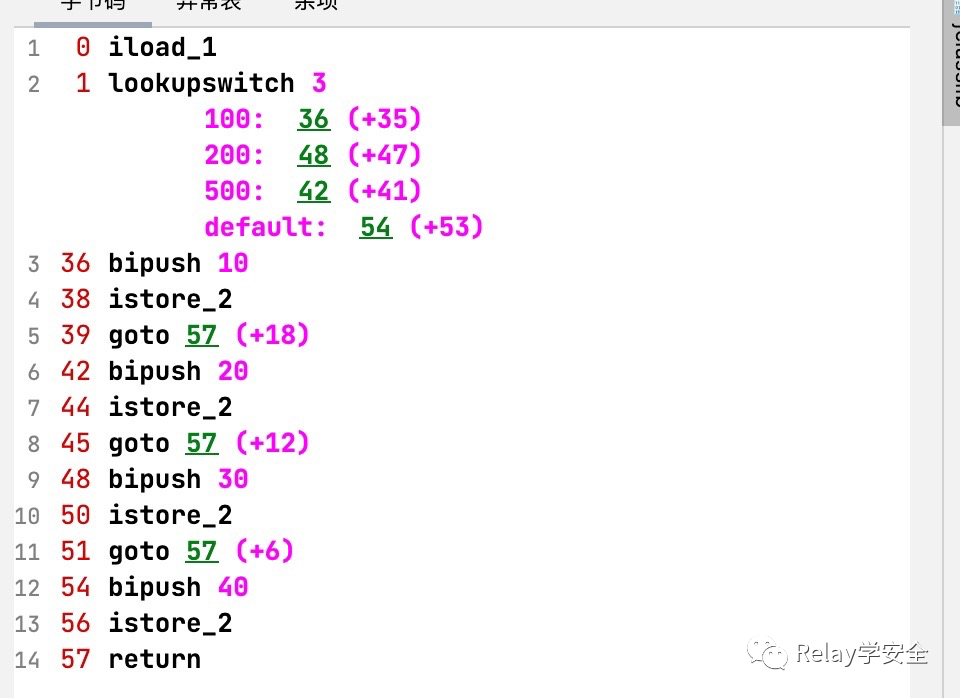Select the iload_1 instruction
Viewport: 960px width, 698px height.
(163, 47)
